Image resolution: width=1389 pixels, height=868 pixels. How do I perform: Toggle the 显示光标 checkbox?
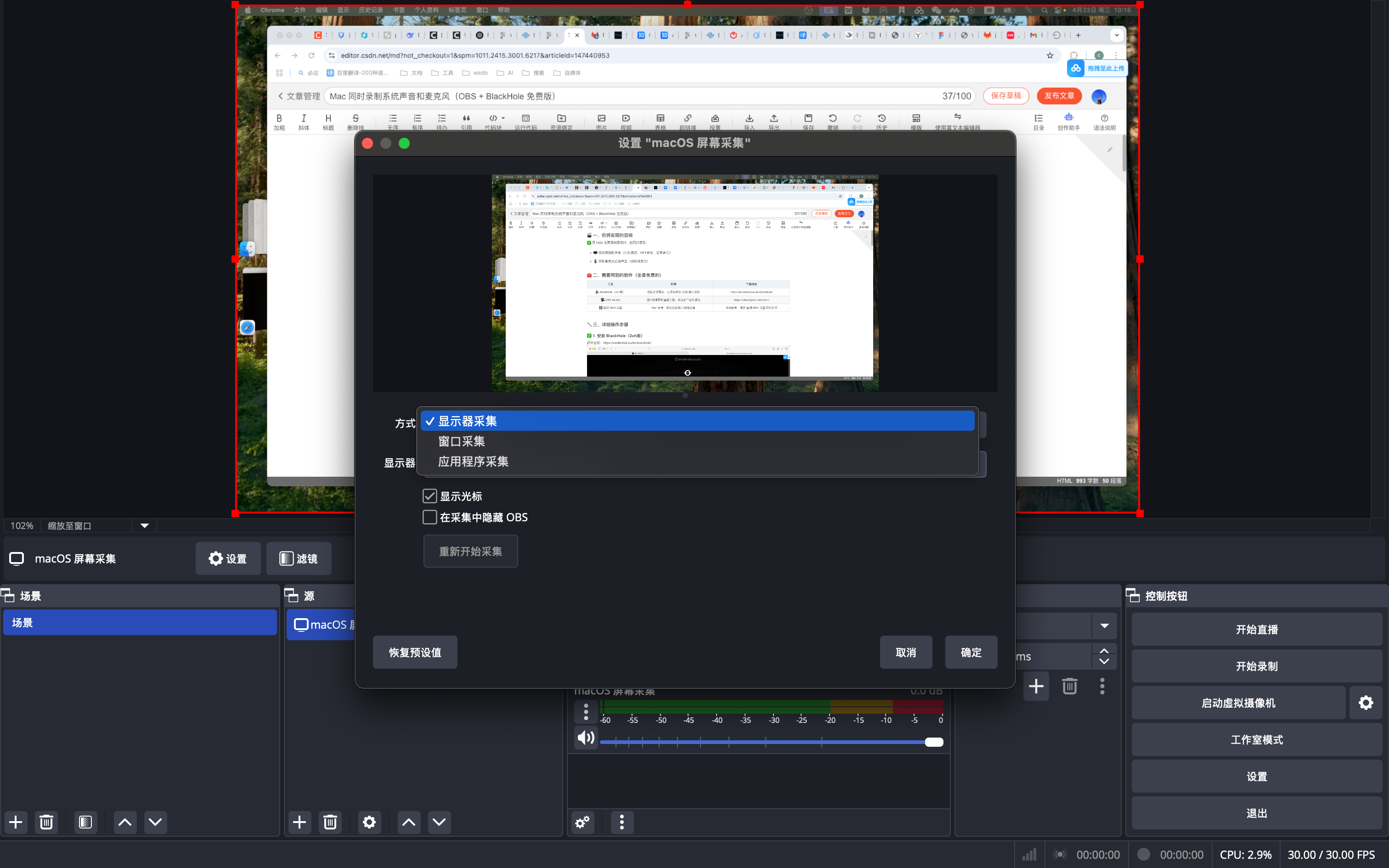(430, 496)
